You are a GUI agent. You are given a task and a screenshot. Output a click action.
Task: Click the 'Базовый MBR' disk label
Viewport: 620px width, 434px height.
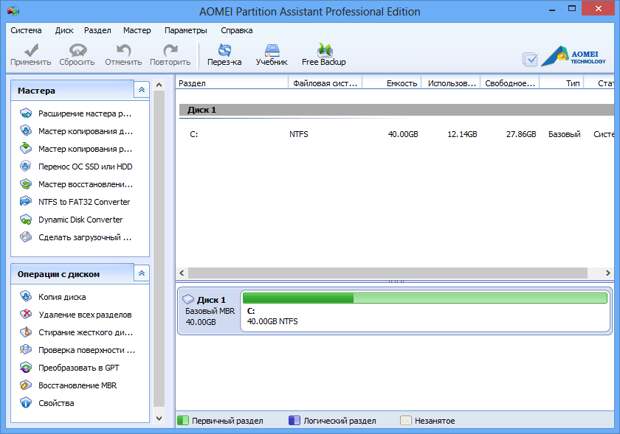[x=210, y=311]
